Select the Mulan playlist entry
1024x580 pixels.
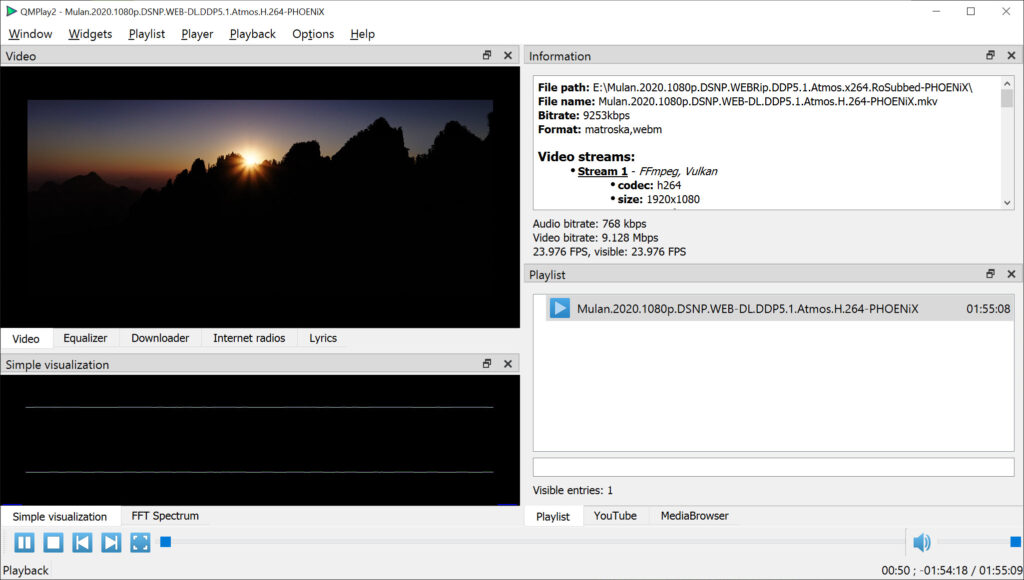[780, 308]
